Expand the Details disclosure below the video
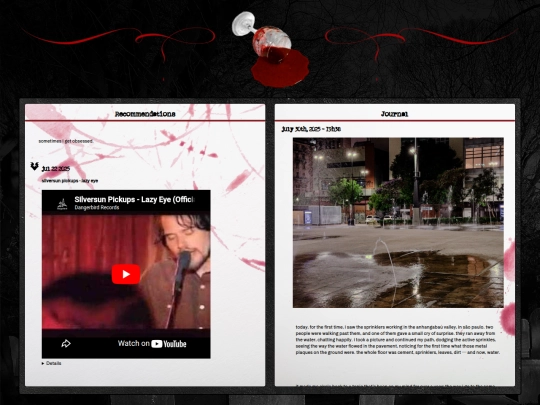Screen dimensions: 540x405 pos(51,363)
